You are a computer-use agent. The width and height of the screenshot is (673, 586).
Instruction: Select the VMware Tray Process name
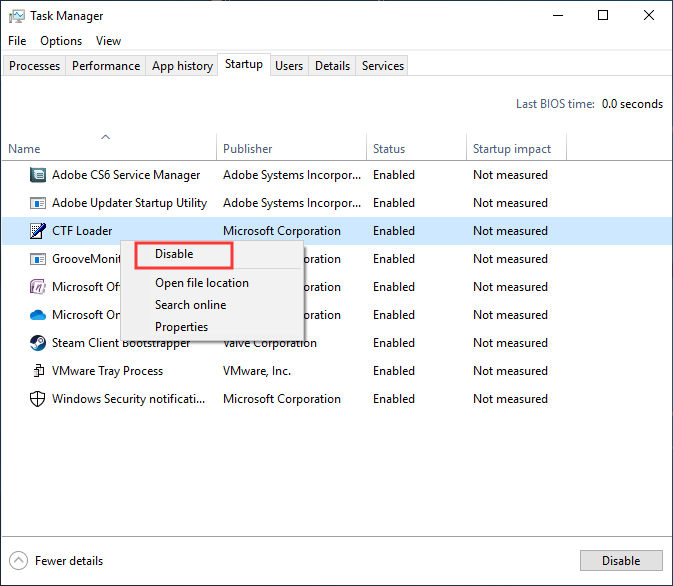coord(107,371)
